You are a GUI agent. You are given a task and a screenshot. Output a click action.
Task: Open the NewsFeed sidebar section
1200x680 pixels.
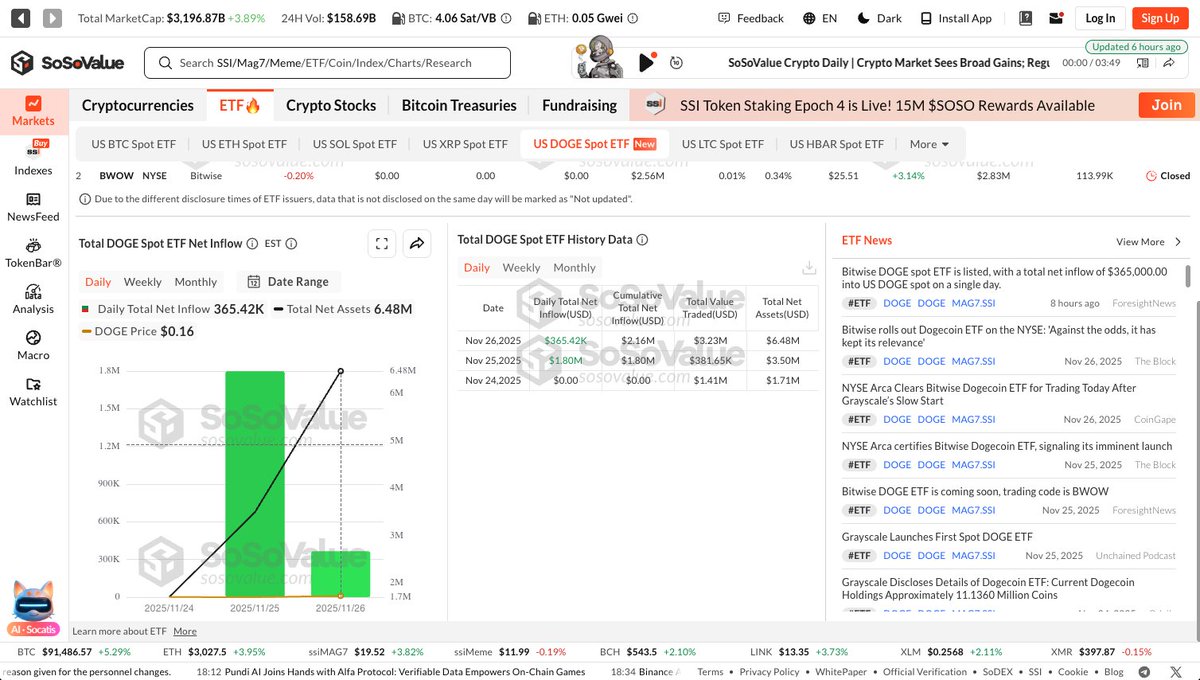pos(33,208)
